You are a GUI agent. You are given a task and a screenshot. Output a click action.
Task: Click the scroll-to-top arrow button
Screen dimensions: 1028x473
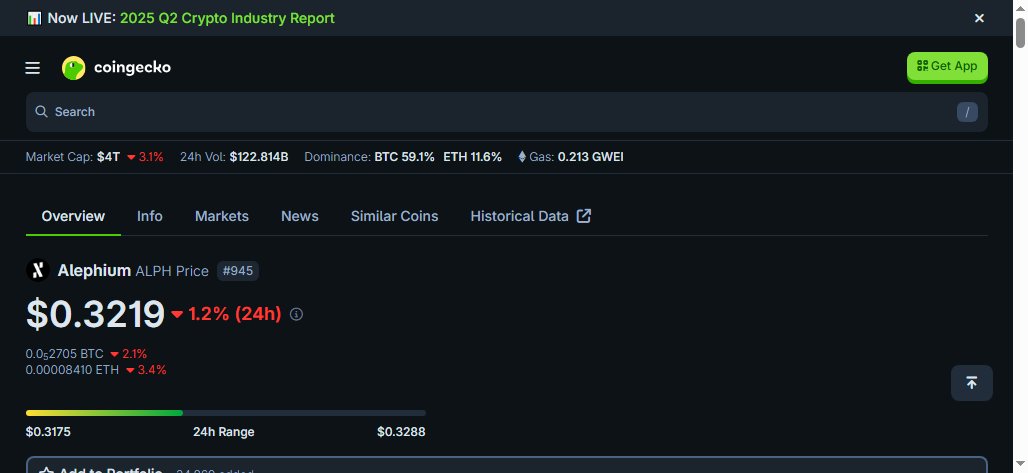tap(972, 383)
